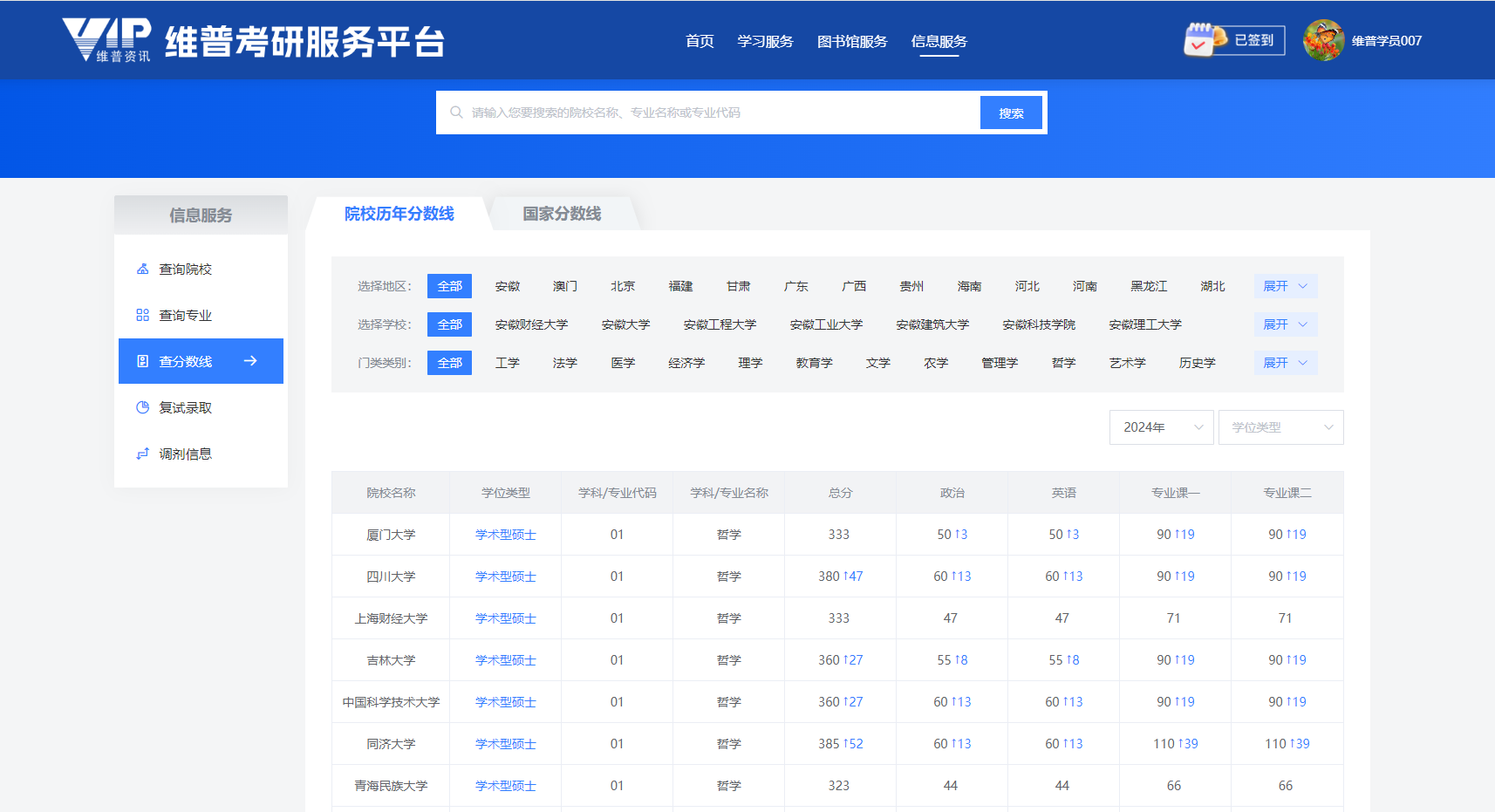Filter school by 安徽科技学院
Screen dimensions: 1495x812
coord(1039,324)
